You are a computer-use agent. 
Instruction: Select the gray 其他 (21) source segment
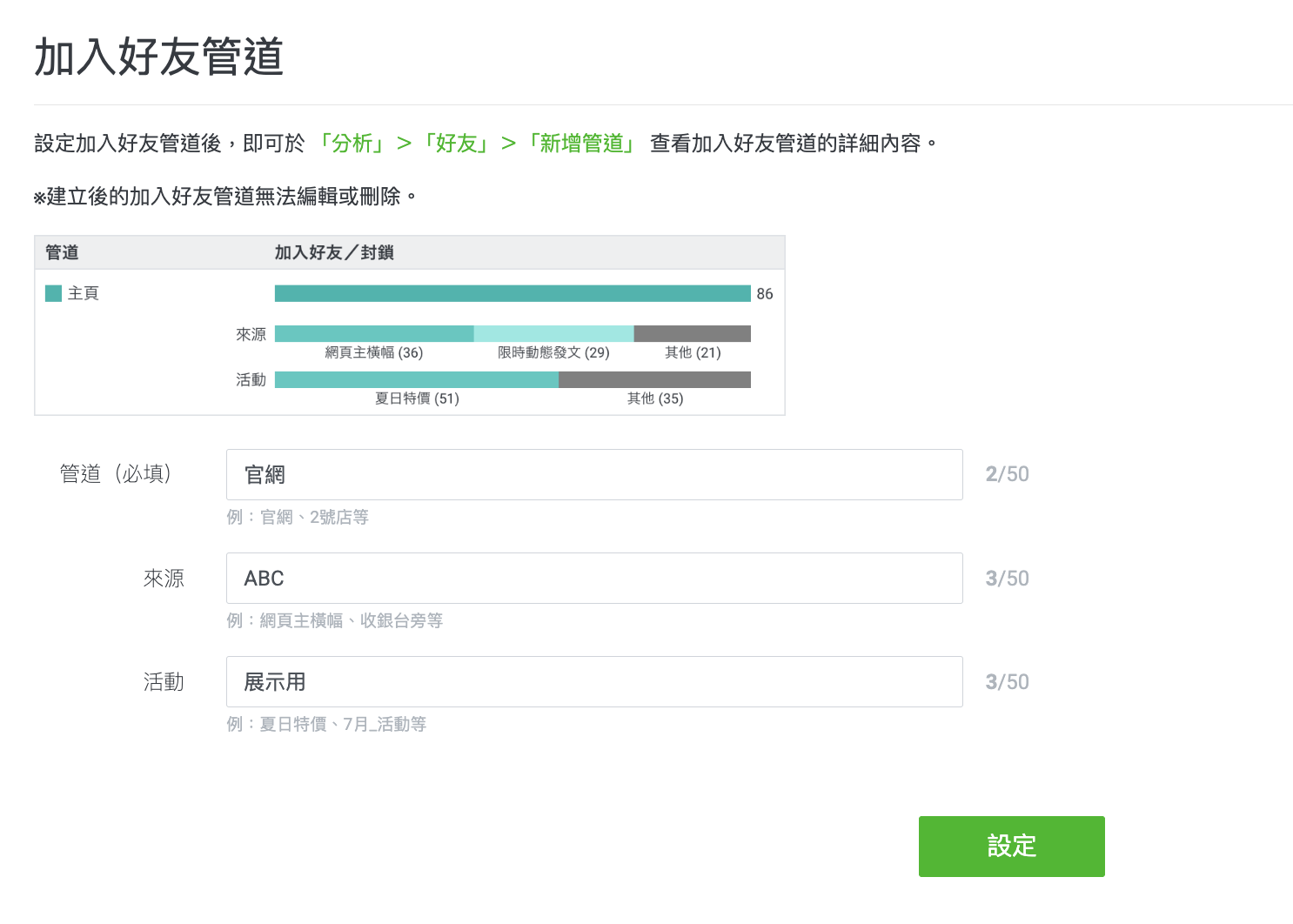(692, 333)
